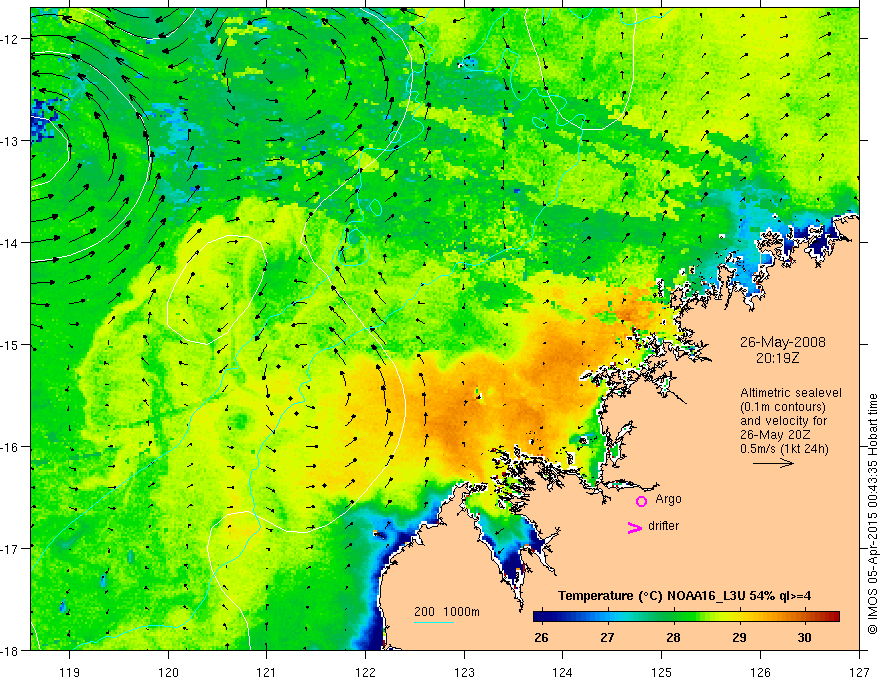The image size is (880, 680).
Task: Click the "and velocity for" caption line
Action: 783,421
